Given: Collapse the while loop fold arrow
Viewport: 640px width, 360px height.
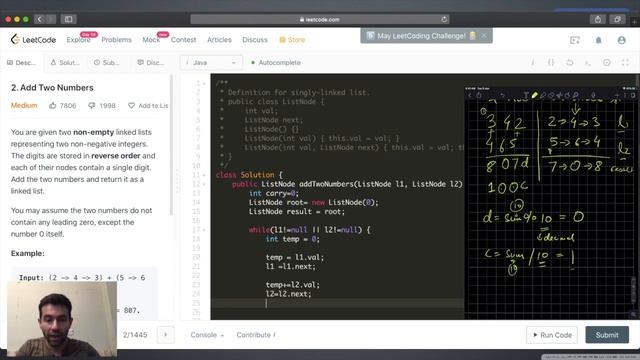Looking at the screenshot, I should point(204,230).
